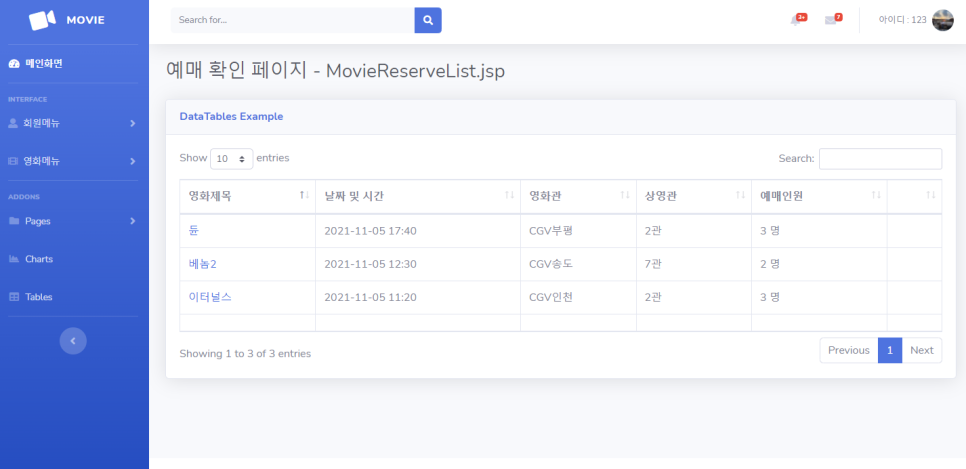Sort table by 영화제목 column
The height and width of the screenshot is (469, 966).
tap(247, 196)
